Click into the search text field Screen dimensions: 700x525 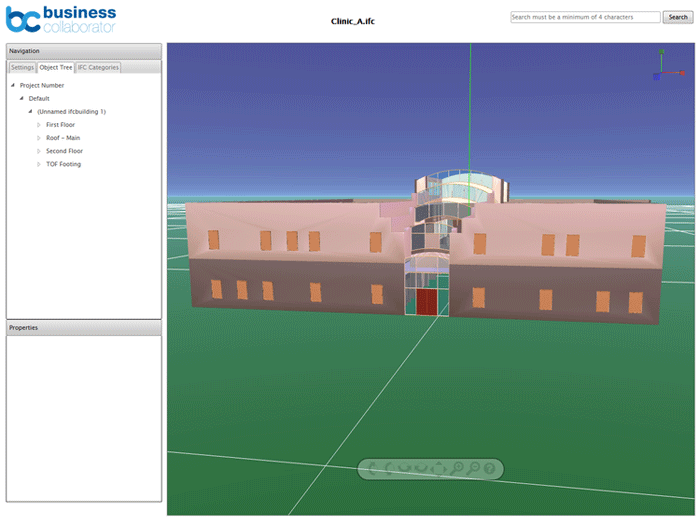coord(585,17)
